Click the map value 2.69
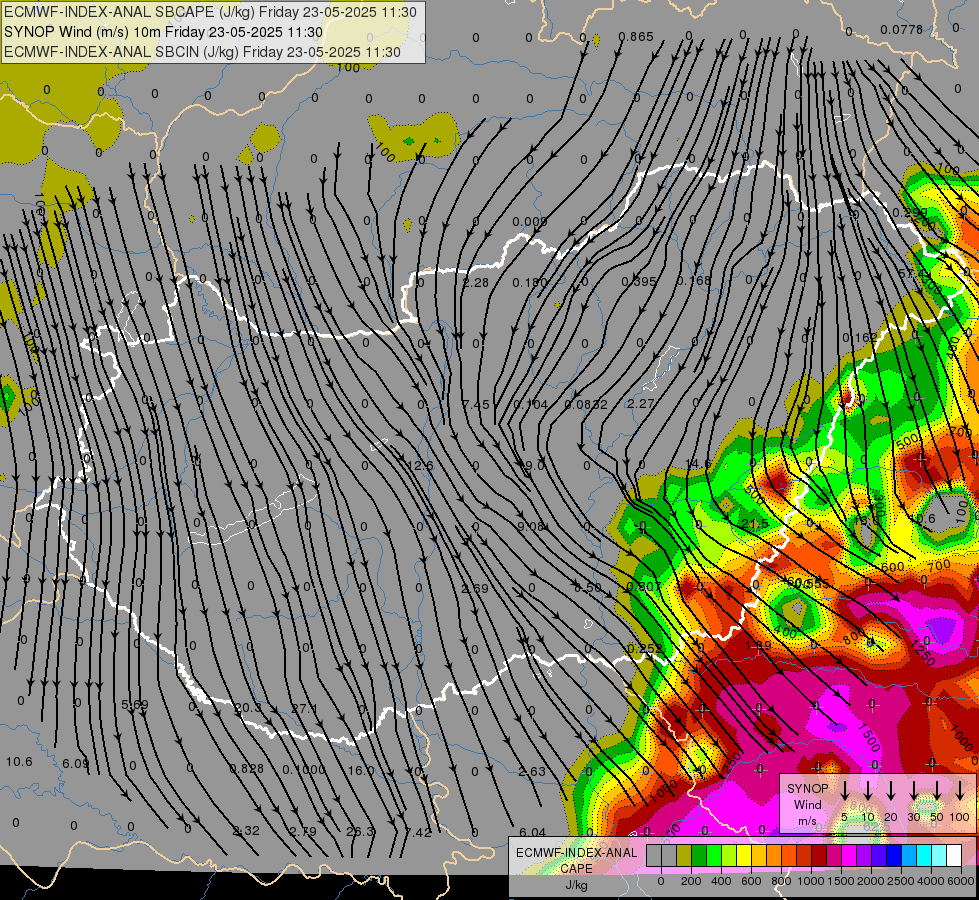Screen dimensions: 979x900 [x=475, y=588]
